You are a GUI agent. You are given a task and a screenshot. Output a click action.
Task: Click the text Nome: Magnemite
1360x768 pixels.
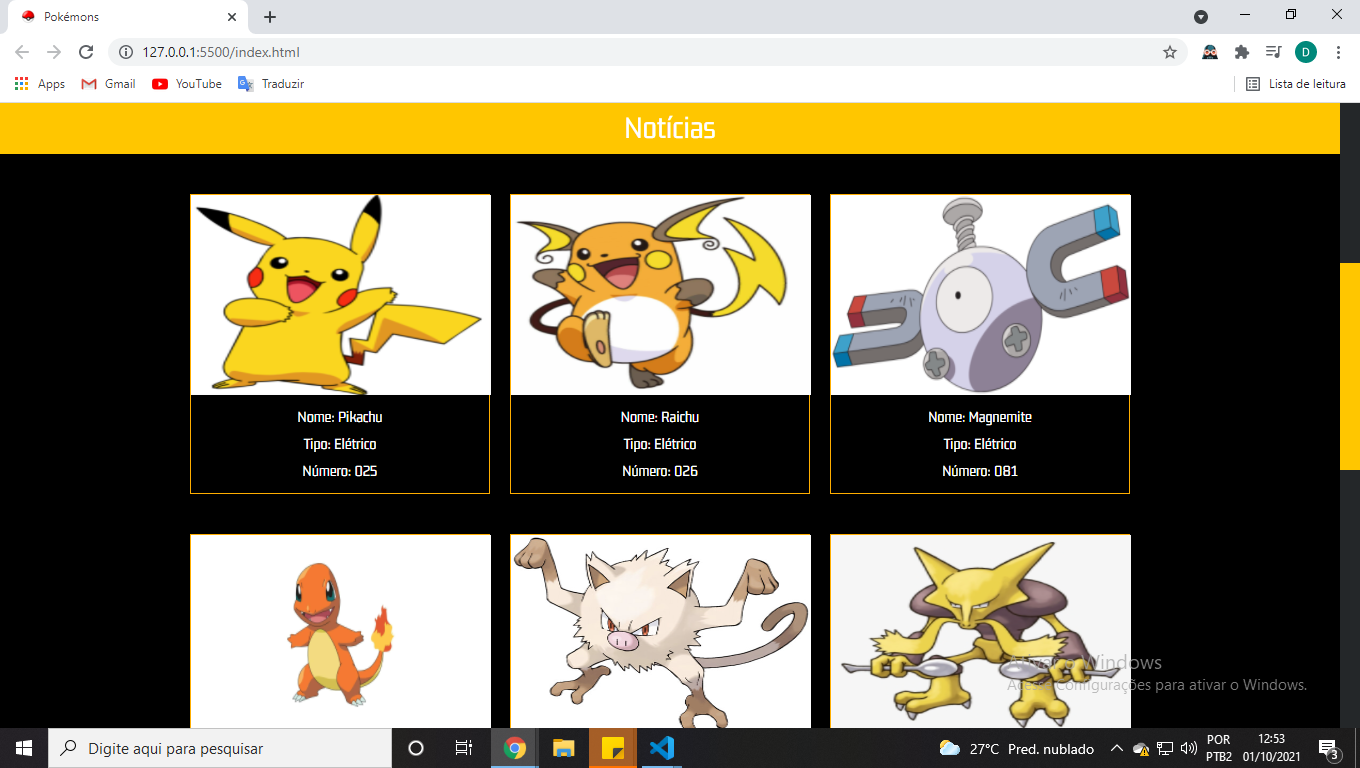pos(980,417)
